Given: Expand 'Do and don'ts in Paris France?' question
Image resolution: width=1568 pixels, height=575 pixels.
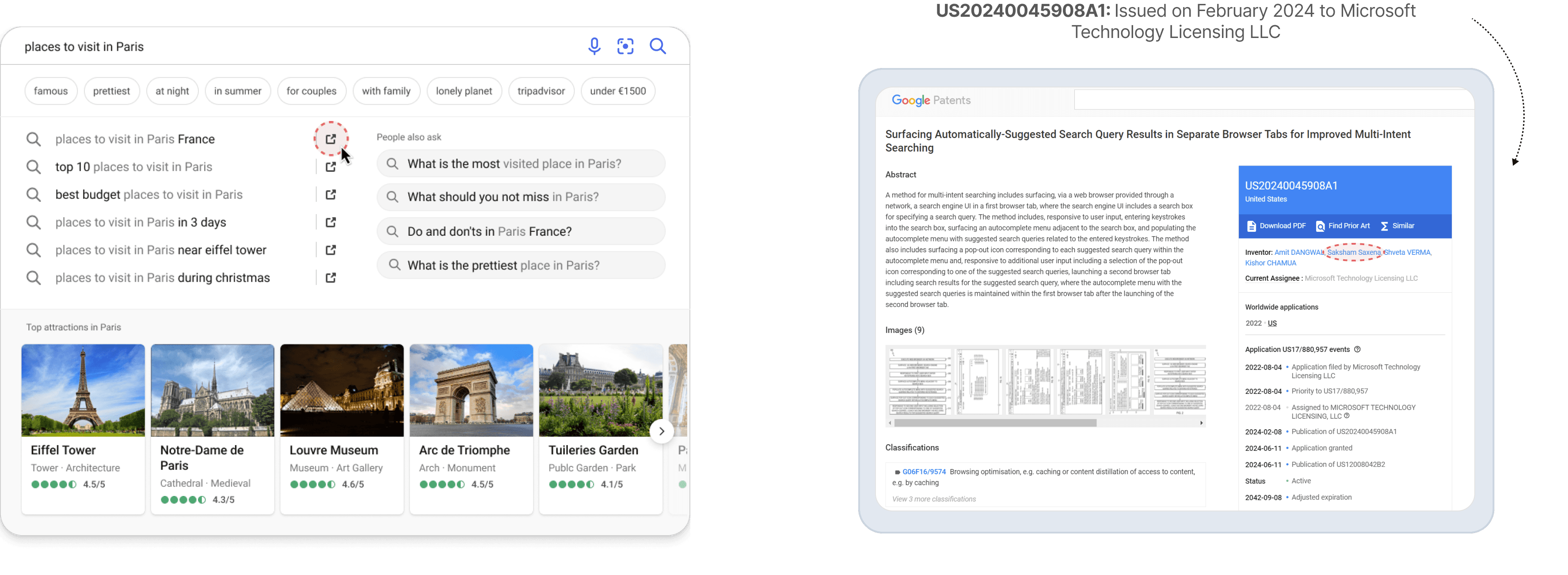Looking at the screenshot, I should point(521,232).
